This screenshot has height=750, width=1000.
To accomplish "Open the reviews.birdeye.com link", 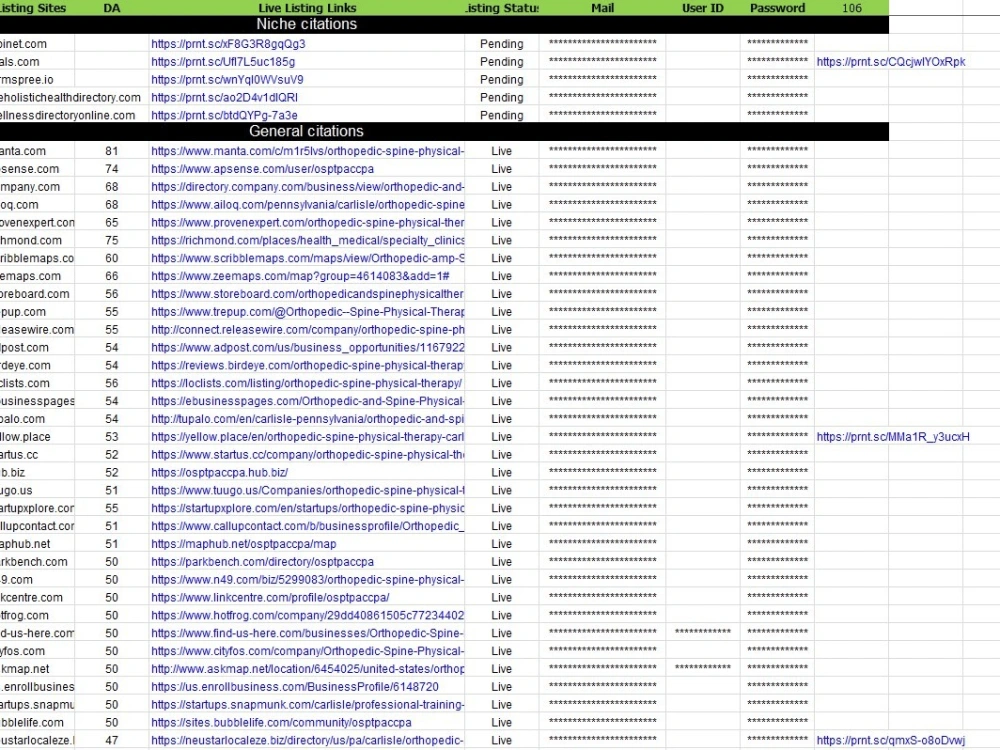I will click(307, 365).
